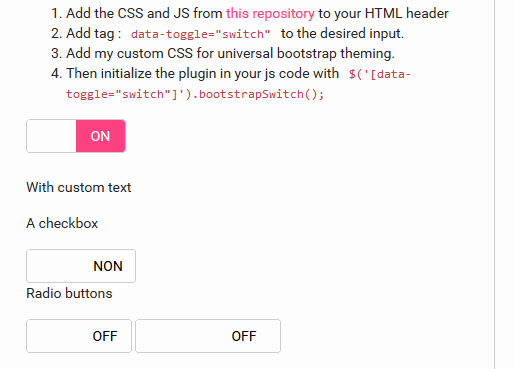Click the blank handle of second OFF switch
Screen dimensions: 514x369
coord(172,336)
